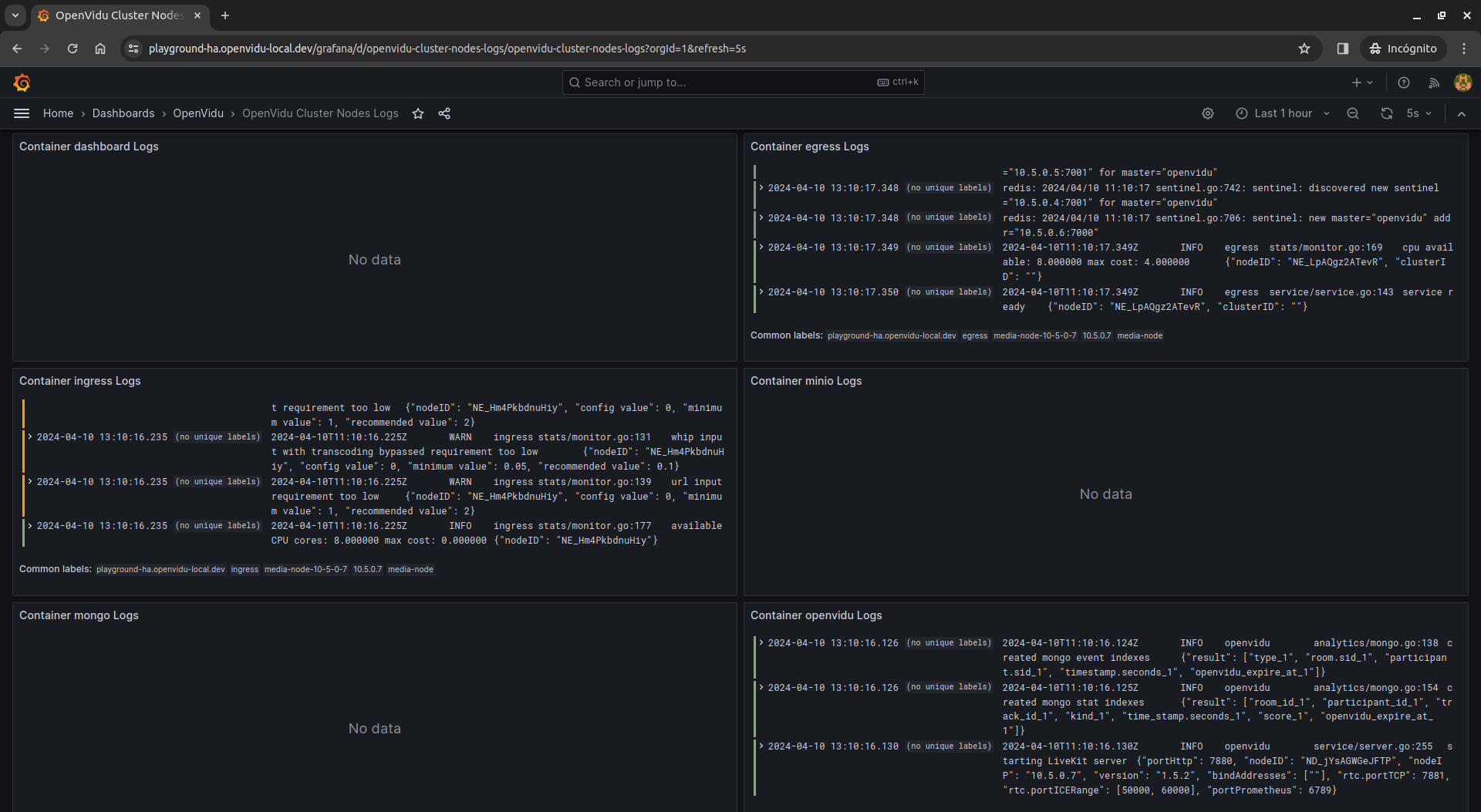Click Home breadcrumb link
Viewport: 1481px width, 812px height.
58,113
